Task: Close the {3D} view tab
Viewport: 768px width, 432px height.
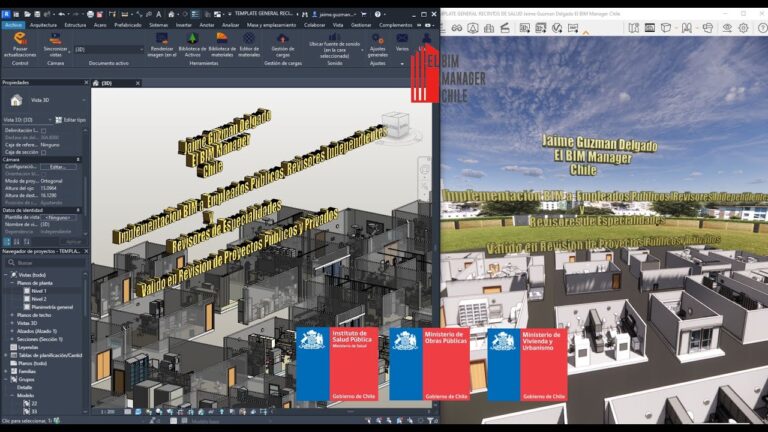Action: tap(138, 83)
